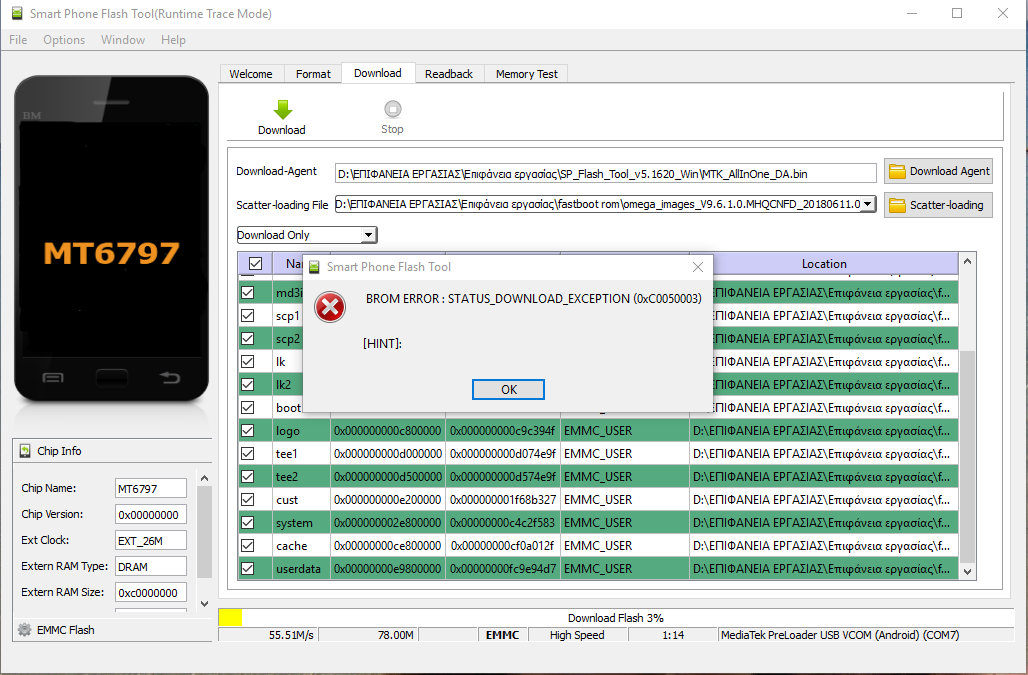The image size is (1028, 675).
Task: Expand the Scatter-loading File path dropdown
Action: 867,205
